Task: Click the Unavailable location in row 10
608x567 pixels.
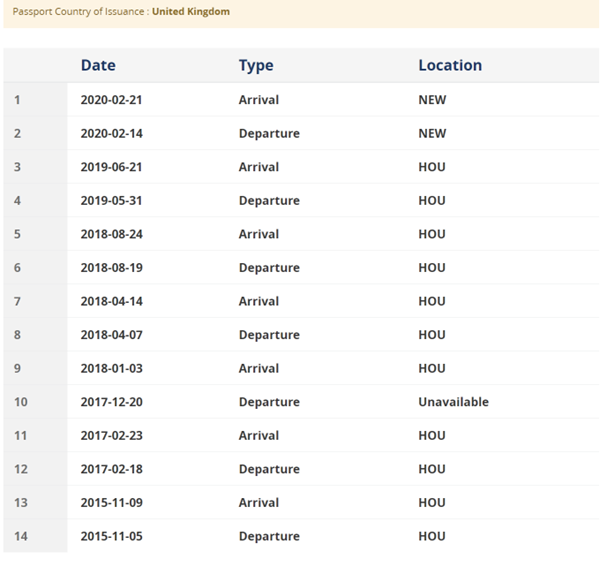Action: [453, 402]
